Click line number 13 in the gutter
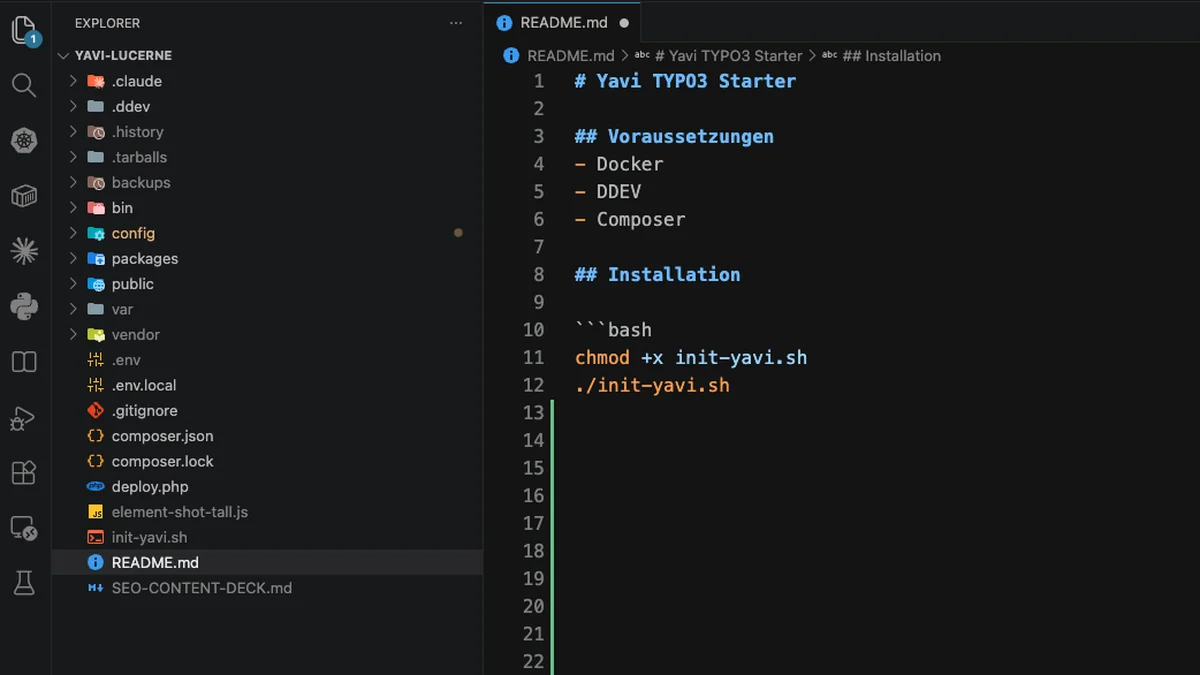Image resolution: width=1200 pixels, height=675 pixels. point(533,412)
